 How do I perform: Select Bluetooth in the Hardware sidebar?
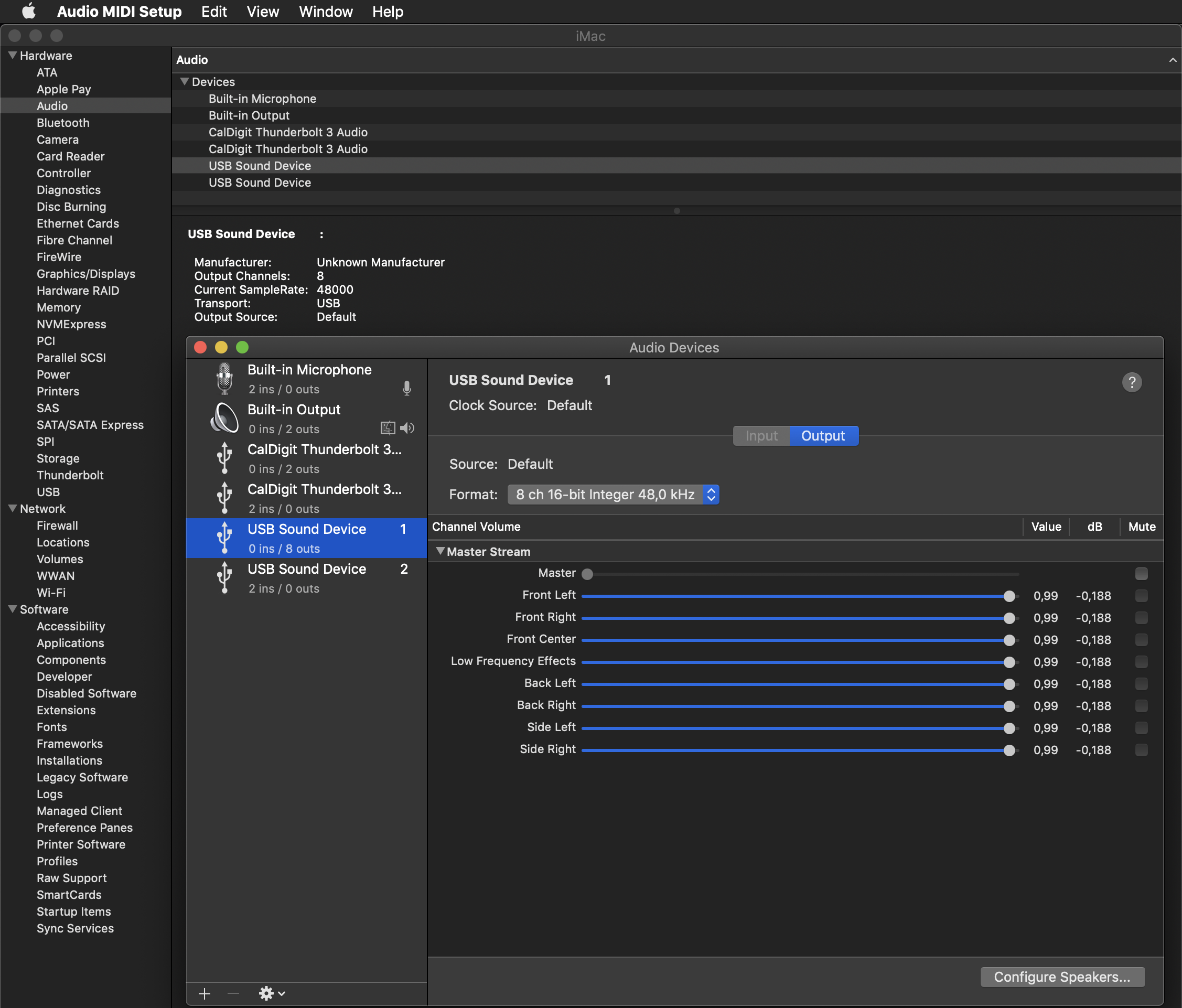tap(63, 123)
